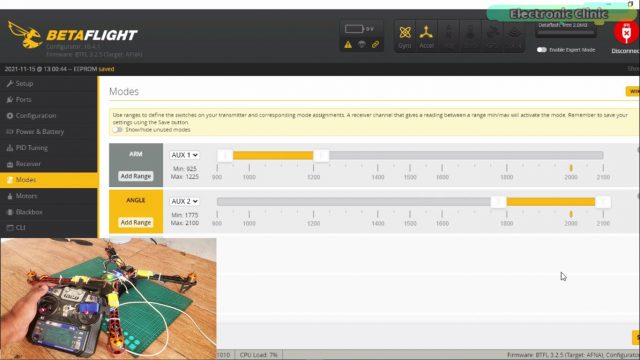Toggle Enable Expert Mode switch
Viewport: 640px width, 360px height.
pyautogui.click(x=542, y=50)
